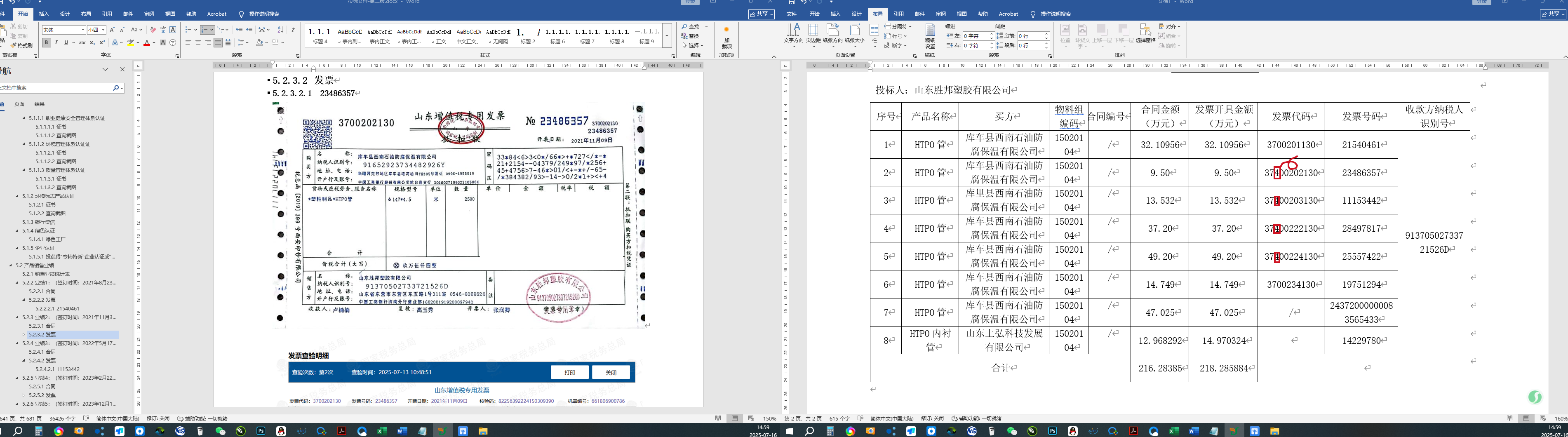Click the 关闭 button in invoice verification
Viewport: 1568px width, 437px height.
pyautogui.click(x=611, y=373)
